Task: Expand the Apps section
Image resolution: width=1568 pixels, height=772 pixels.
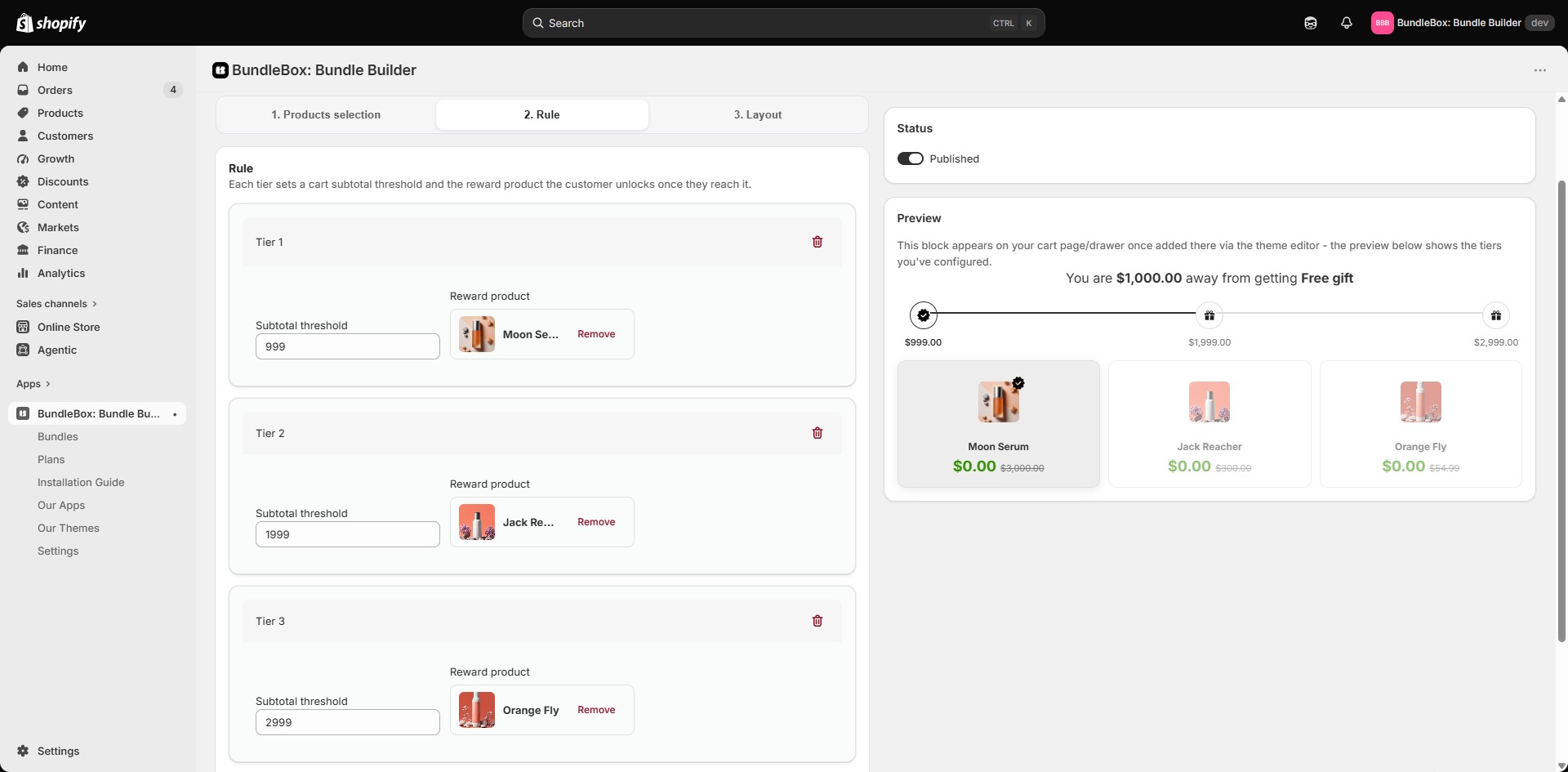Action: coord(33,384)
